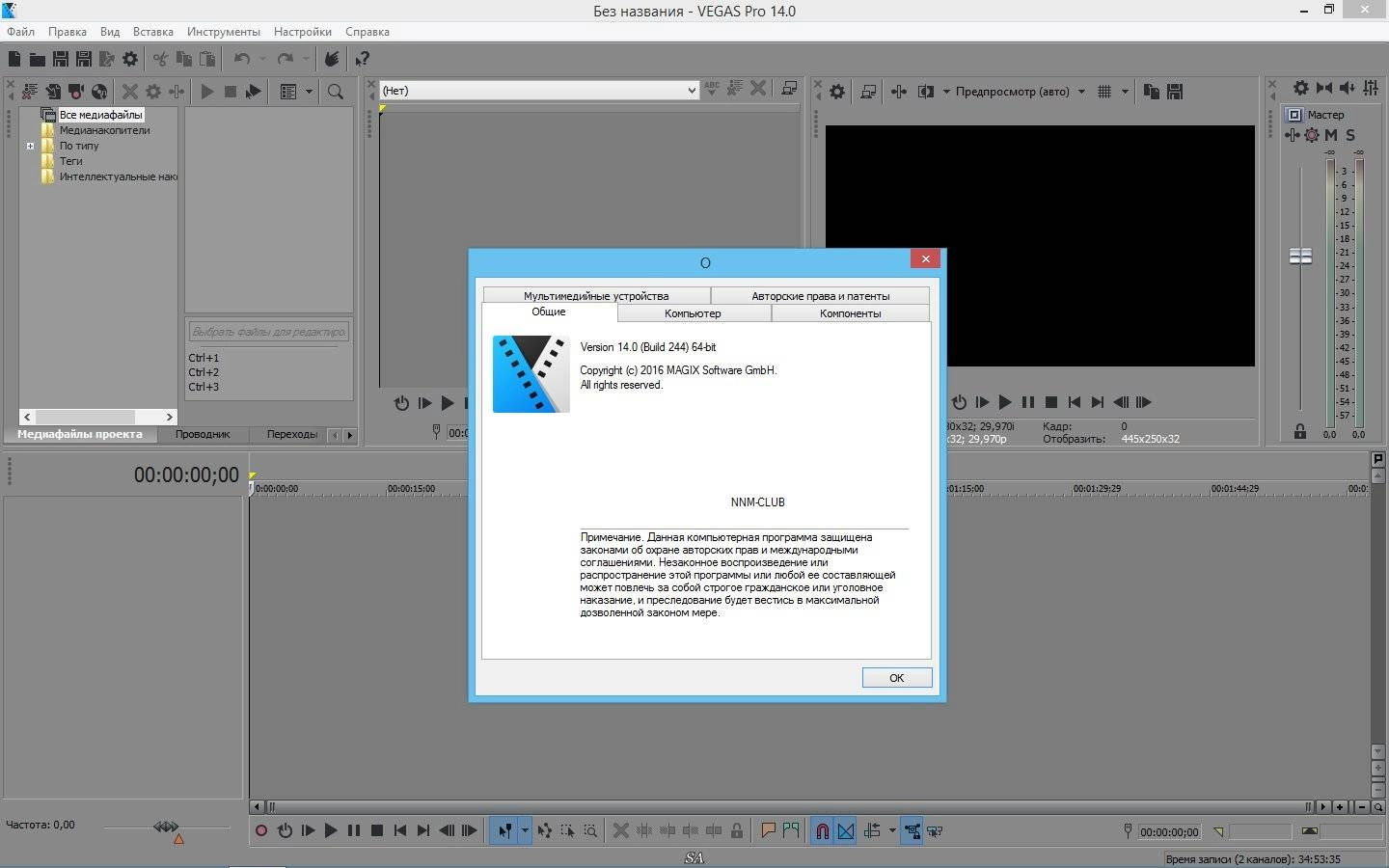Save preview snapshot to file icon
Screen dimensions: 1389x868
[x=1175, y=92]
